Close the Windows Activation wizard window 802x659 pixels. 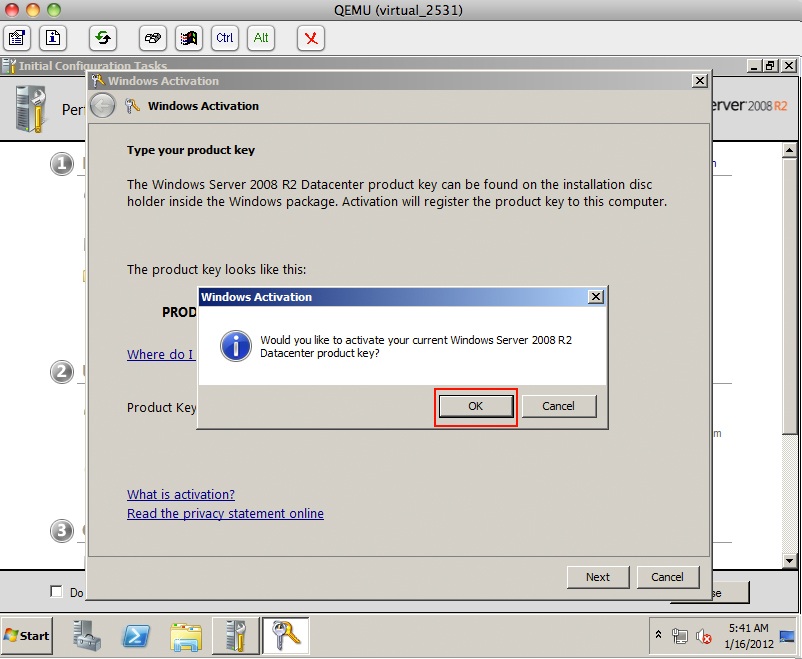699,81
